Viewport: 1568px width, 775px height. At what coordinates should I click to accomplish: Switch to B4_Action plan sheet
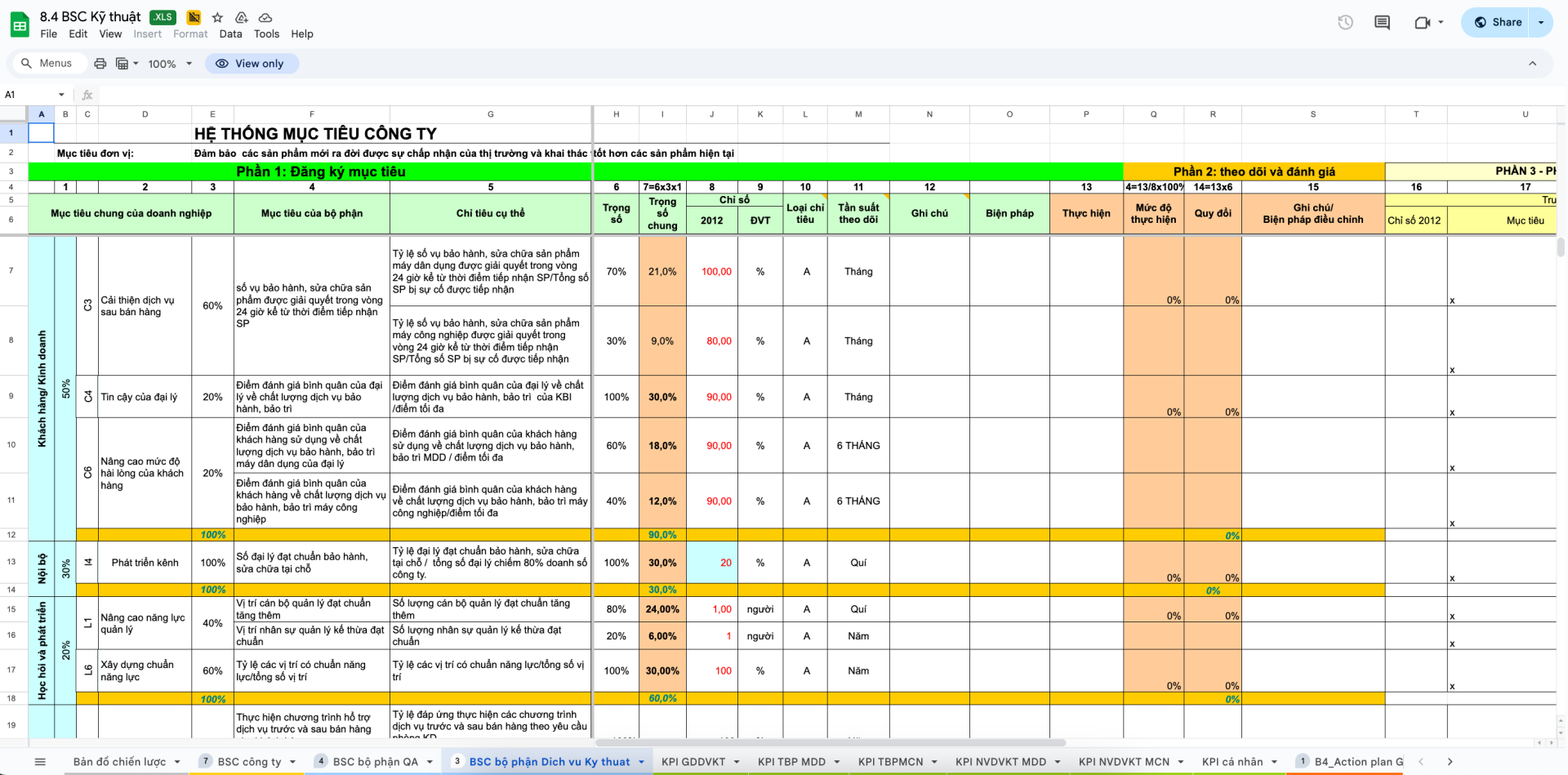(x=1358, y=762)
